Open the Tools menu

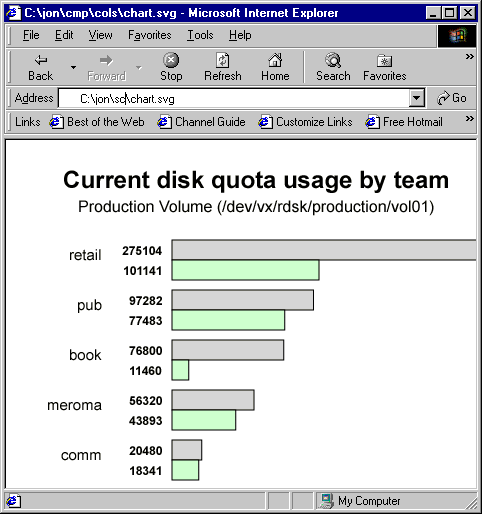pyautogui.click(x=200, y=35)
